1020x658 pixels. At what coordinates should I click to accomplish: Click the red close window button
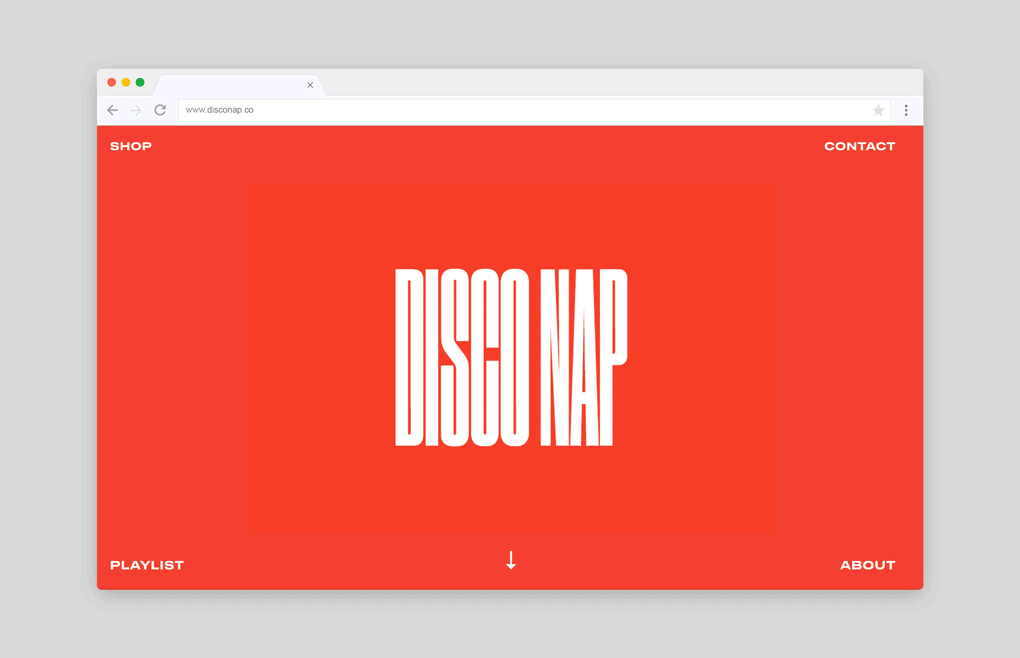(112, 83)
